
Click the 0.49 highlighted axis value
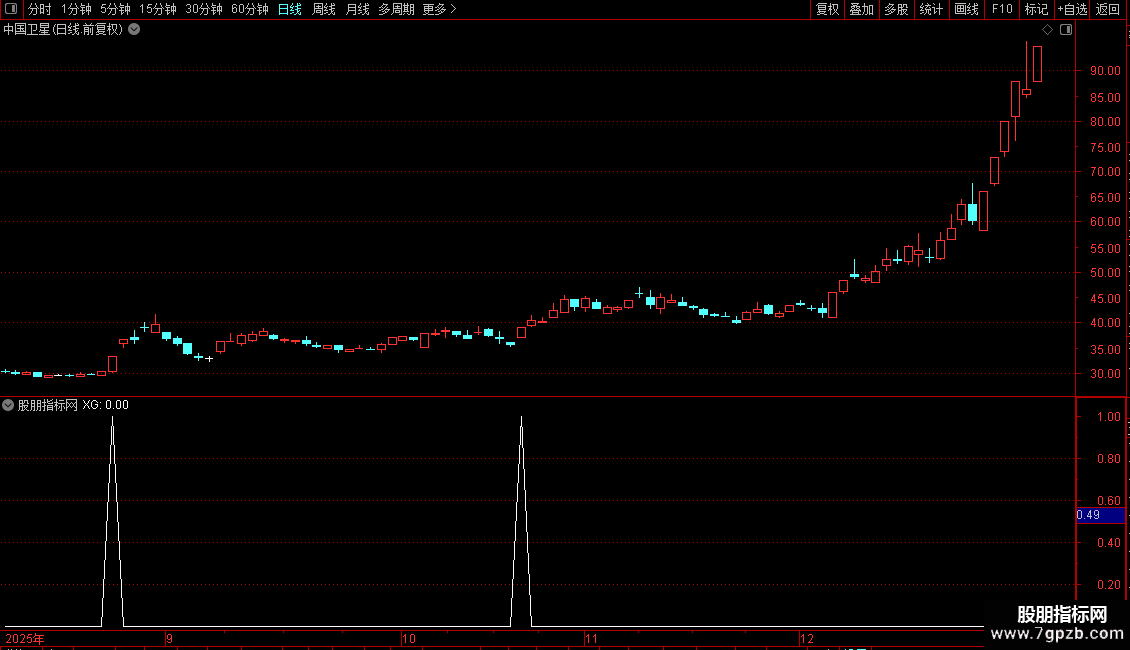[1100, 515]
